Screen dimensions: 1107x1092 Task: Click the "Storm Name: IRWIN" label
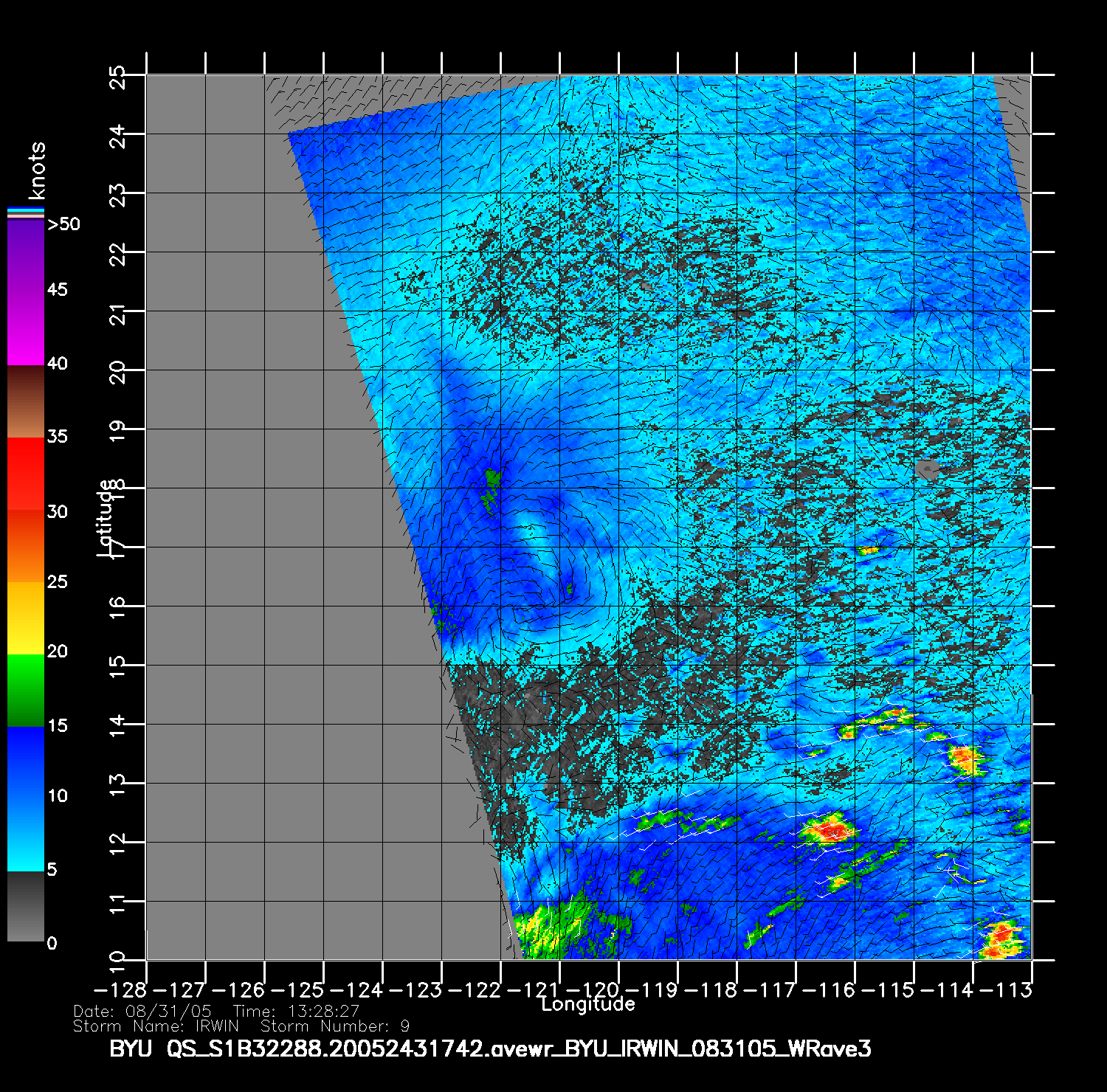click(x=156, y=1026)
